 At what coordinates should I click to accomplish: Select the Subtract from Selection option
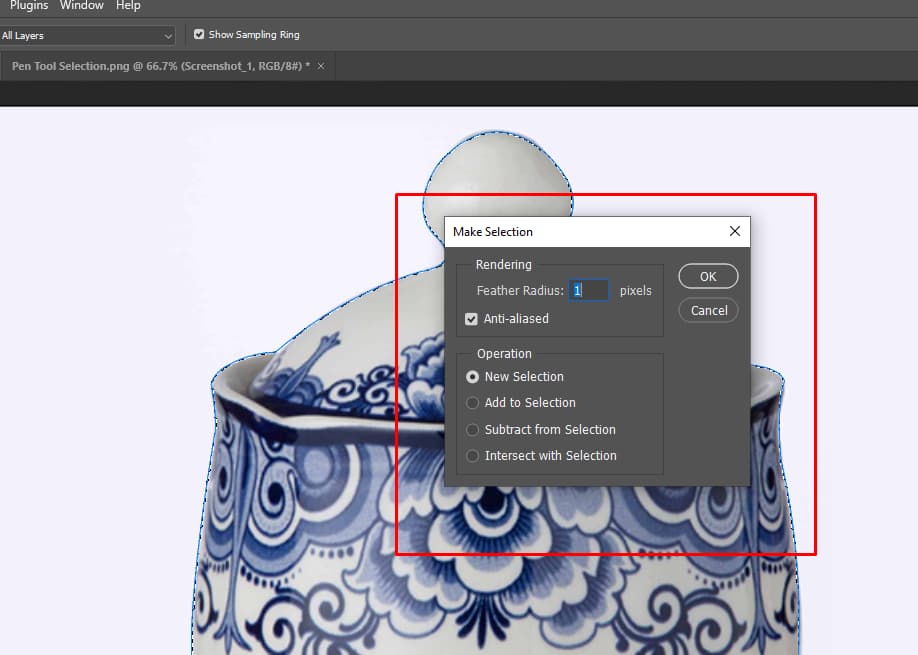(472, 430)
